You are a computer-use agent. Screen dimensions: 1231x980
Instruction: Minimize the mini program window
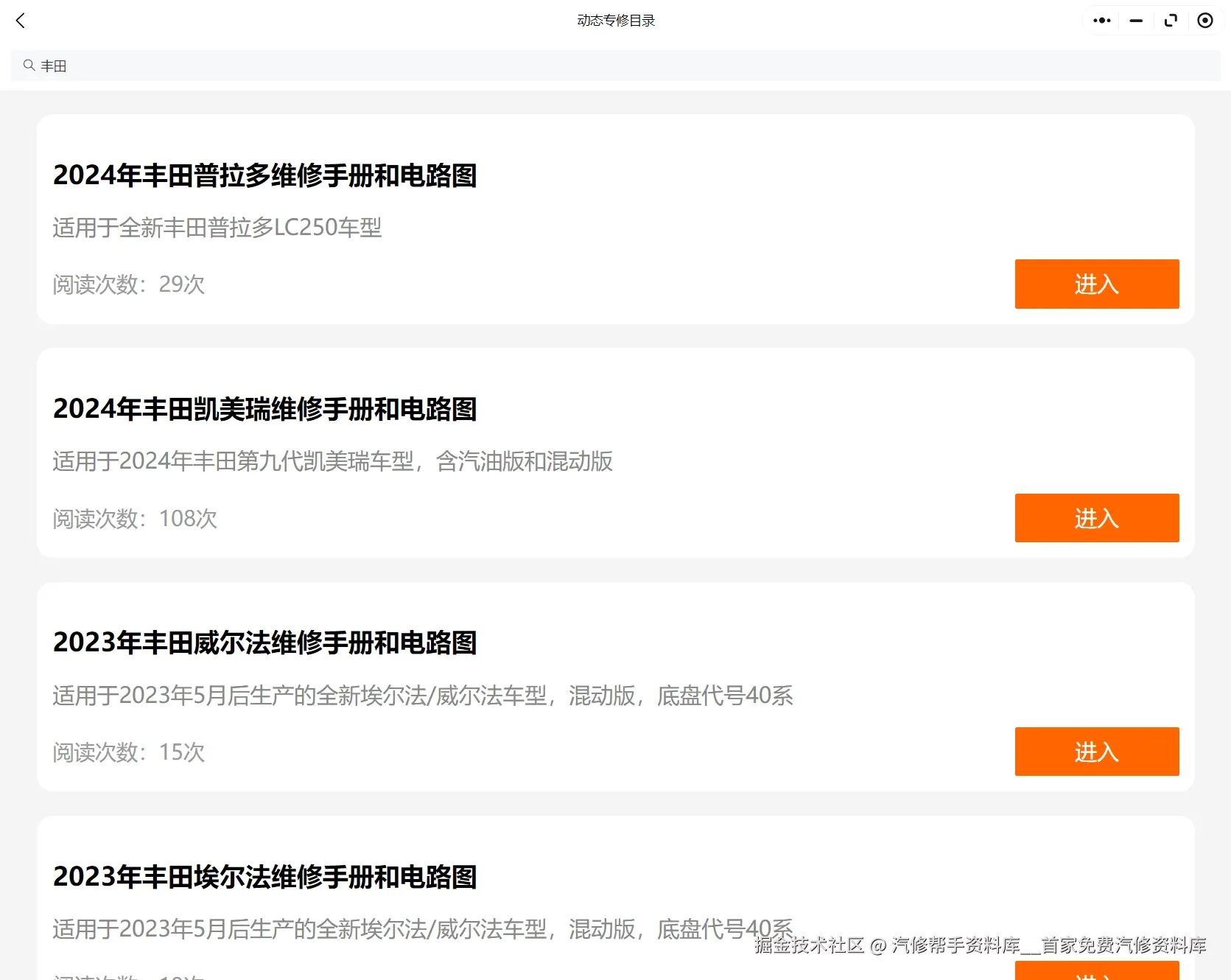tap(1136, 21)
